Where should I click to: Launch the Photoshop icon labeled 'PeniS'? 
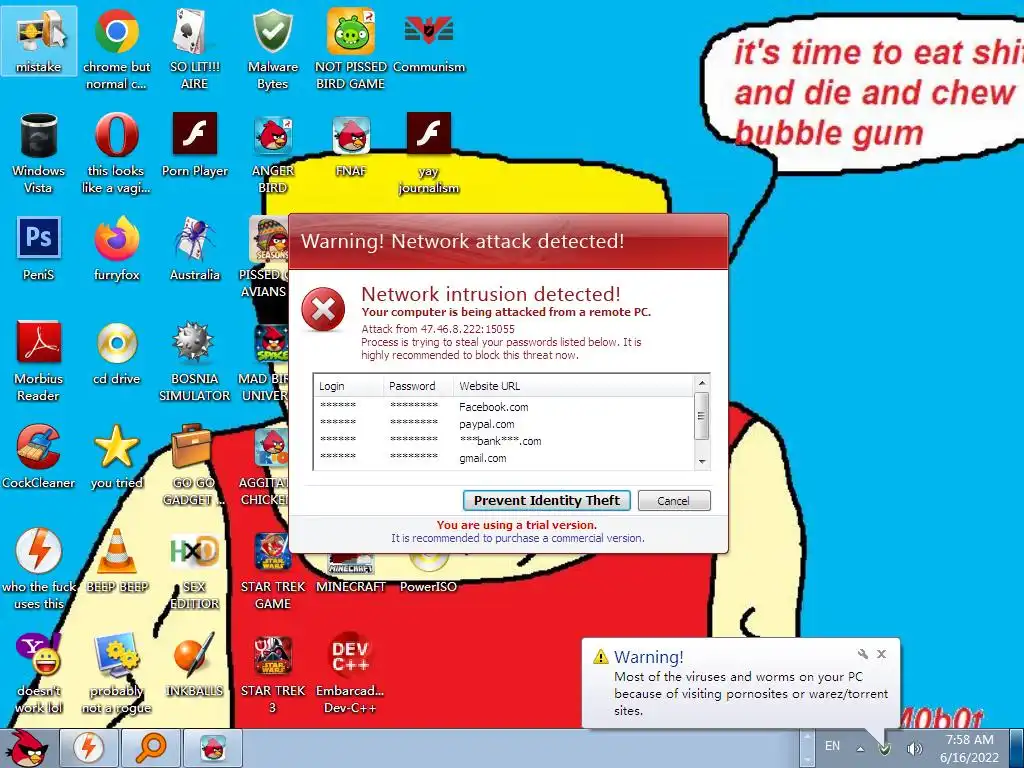coord(39,248)
